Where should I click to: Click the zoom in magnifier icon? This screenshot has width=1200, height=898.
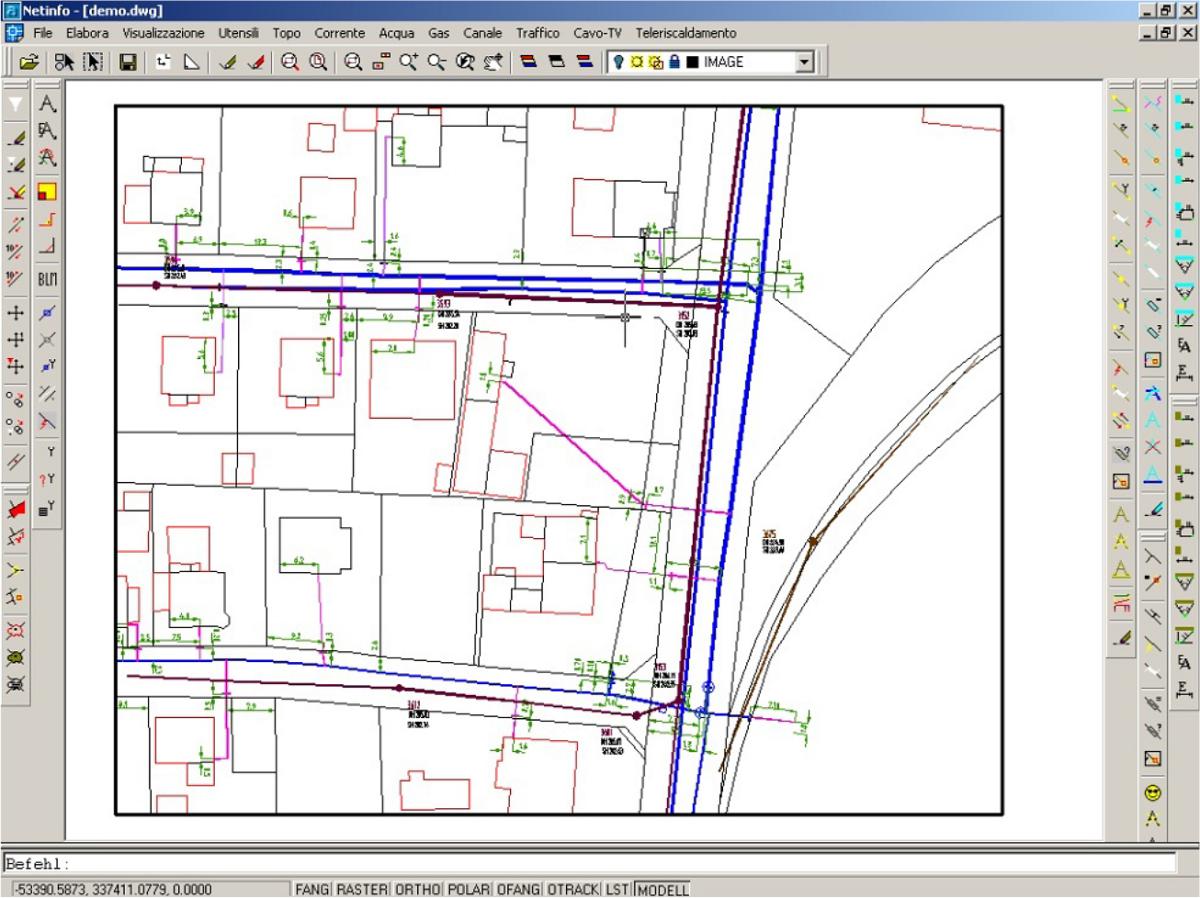pos(410,62)
